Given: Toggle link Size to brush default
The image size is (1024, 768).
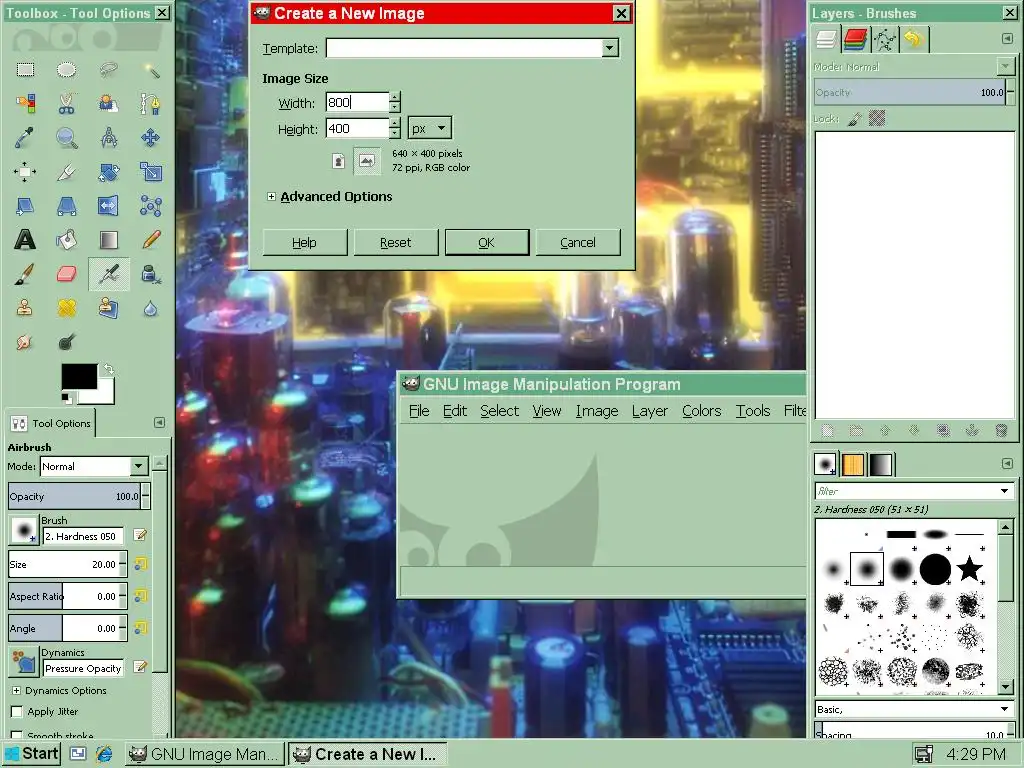Looking at the screenshot, I should coord(140,564).
